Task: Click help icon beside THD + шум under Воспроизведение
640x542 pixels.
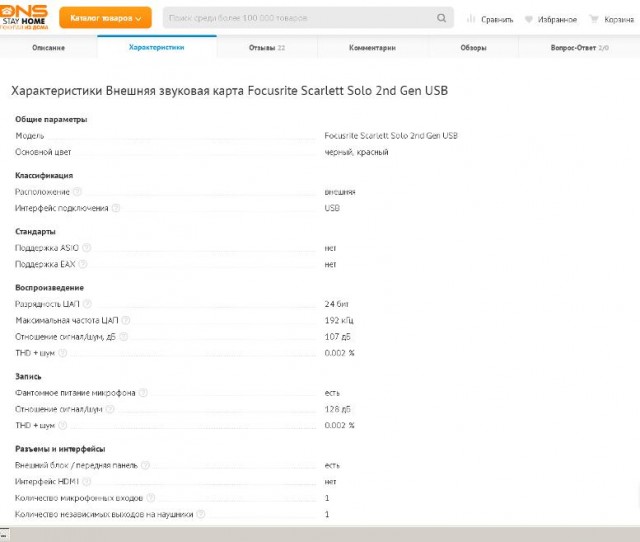Action: [62, 353]
